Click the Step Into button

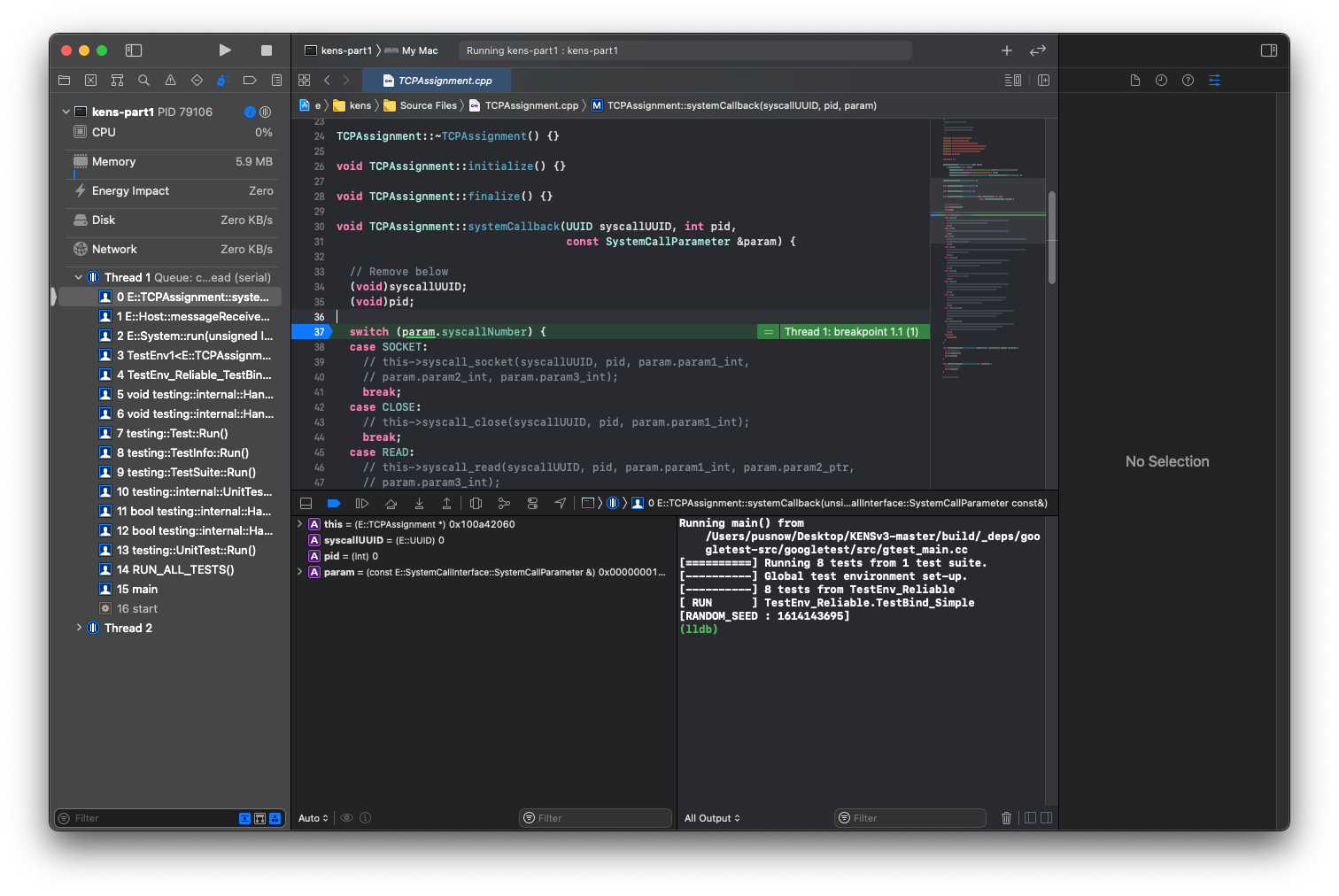coord(419,503)
